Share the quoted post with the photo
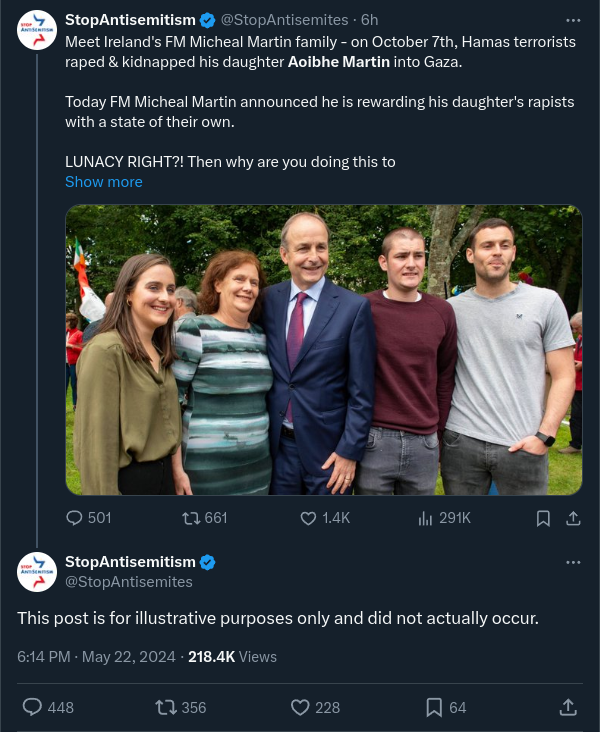 [x=573, y=518]
